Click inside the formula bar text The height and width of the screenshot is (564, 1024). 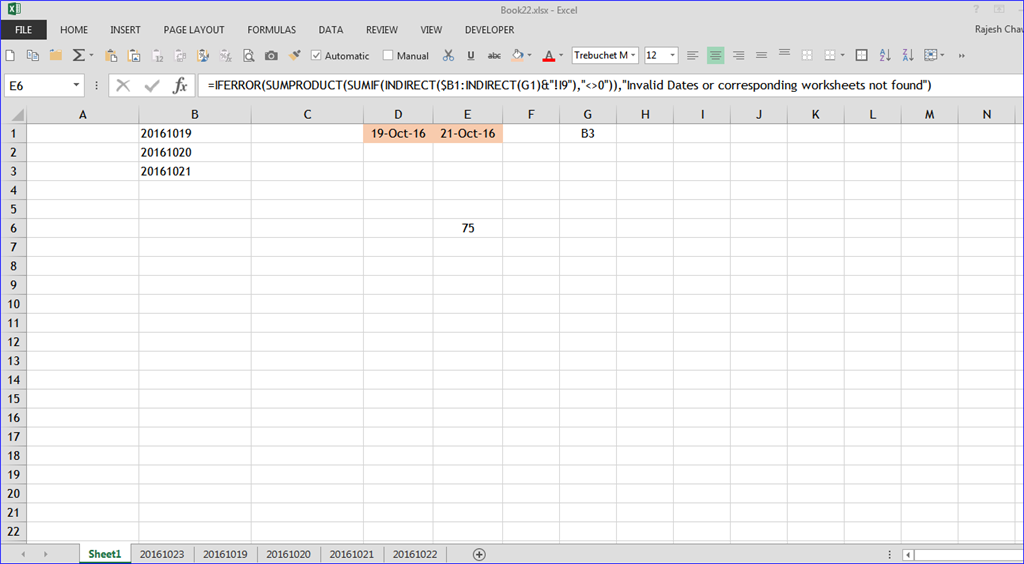[x=568, y=86]
